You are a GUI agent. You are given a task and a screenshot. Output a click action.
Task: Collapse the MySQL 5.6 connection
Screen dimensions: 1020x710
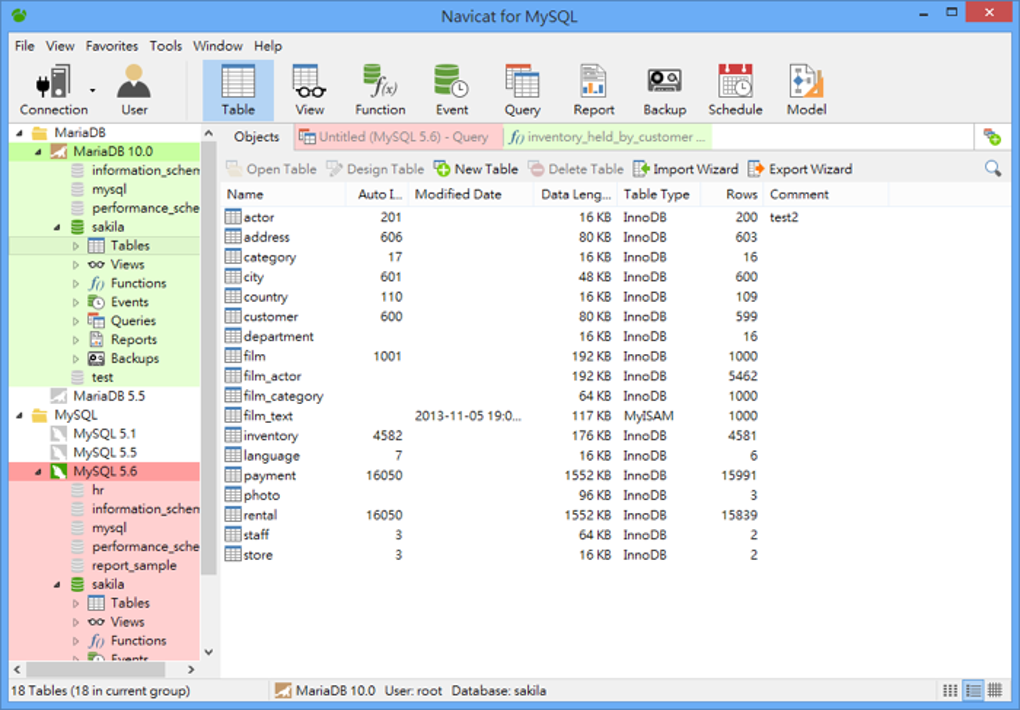38,472
